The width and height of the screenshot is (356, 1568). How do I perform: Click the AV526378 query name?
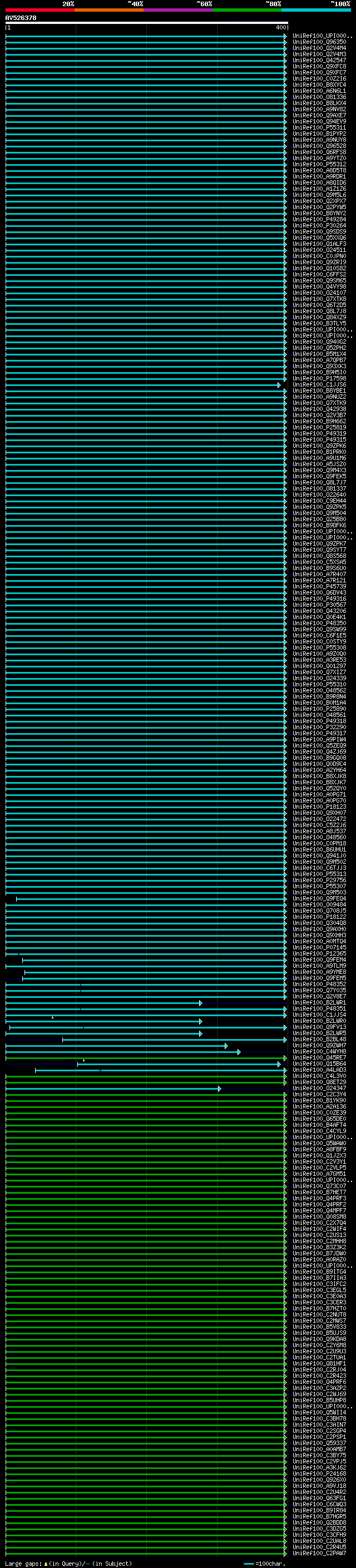[x=21, y=18]
